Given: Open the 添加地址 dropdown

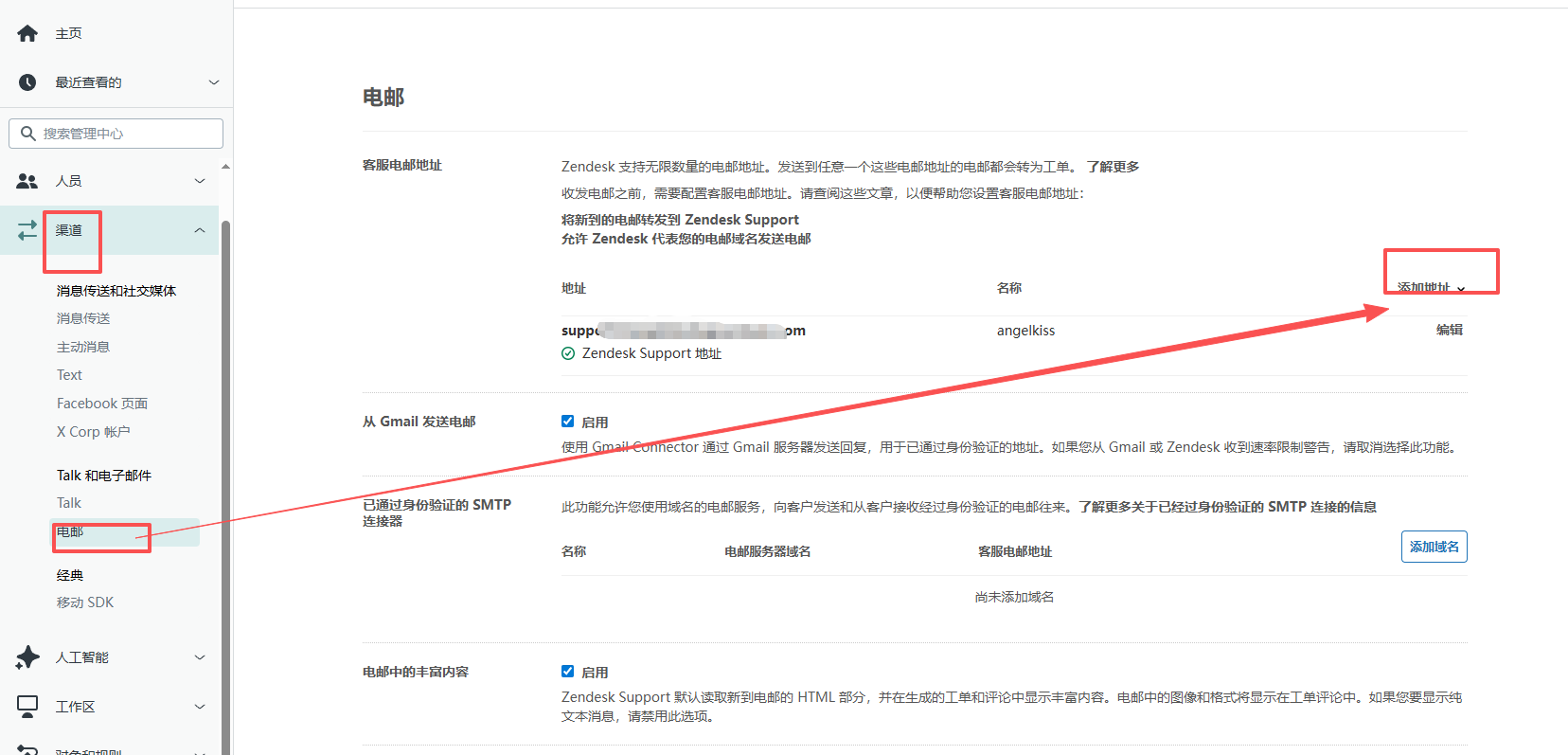Looking at the screenshot, I should [x=1431, y=287].
